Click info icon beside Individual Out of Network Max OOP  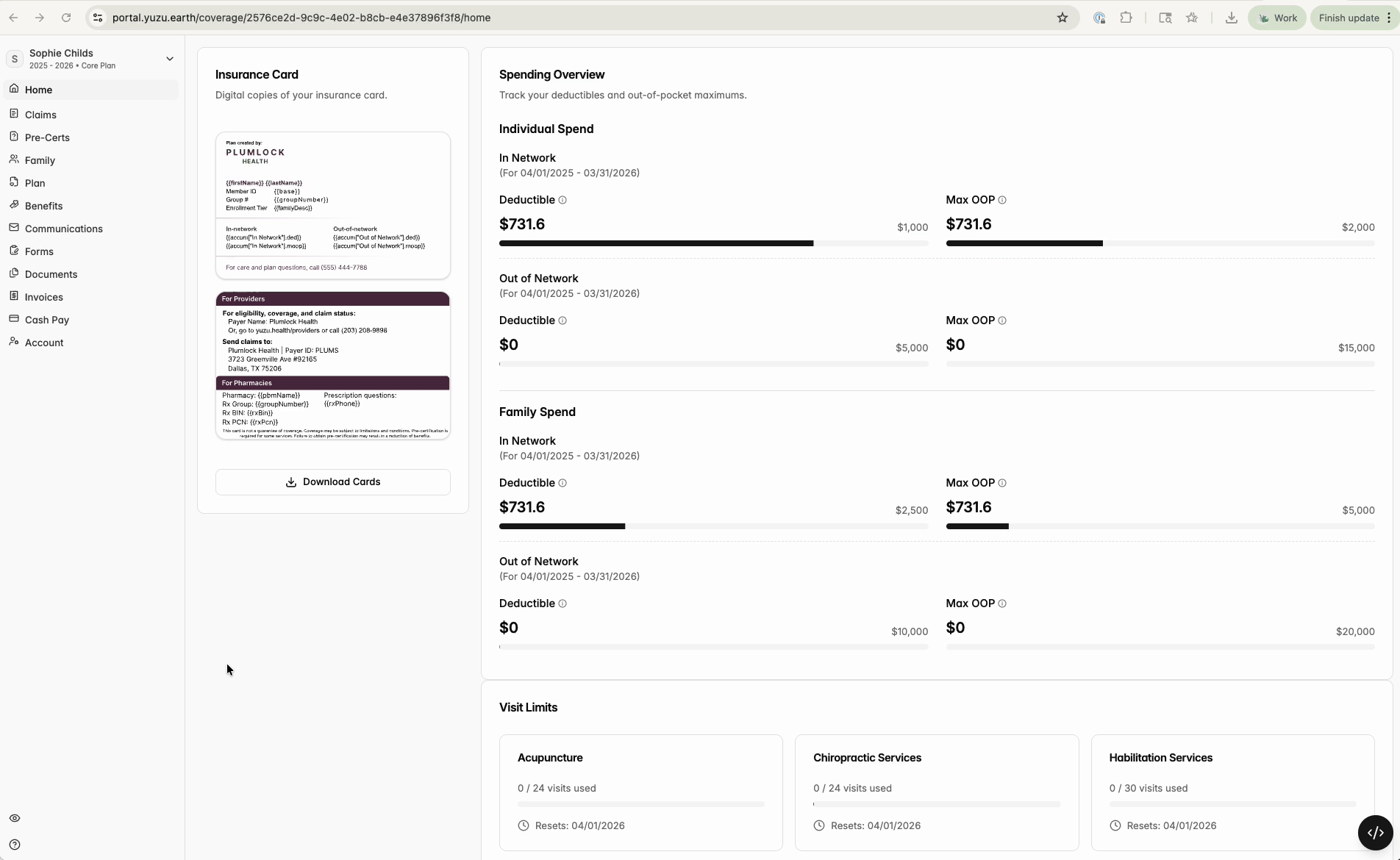click(x=1002, y=320)
